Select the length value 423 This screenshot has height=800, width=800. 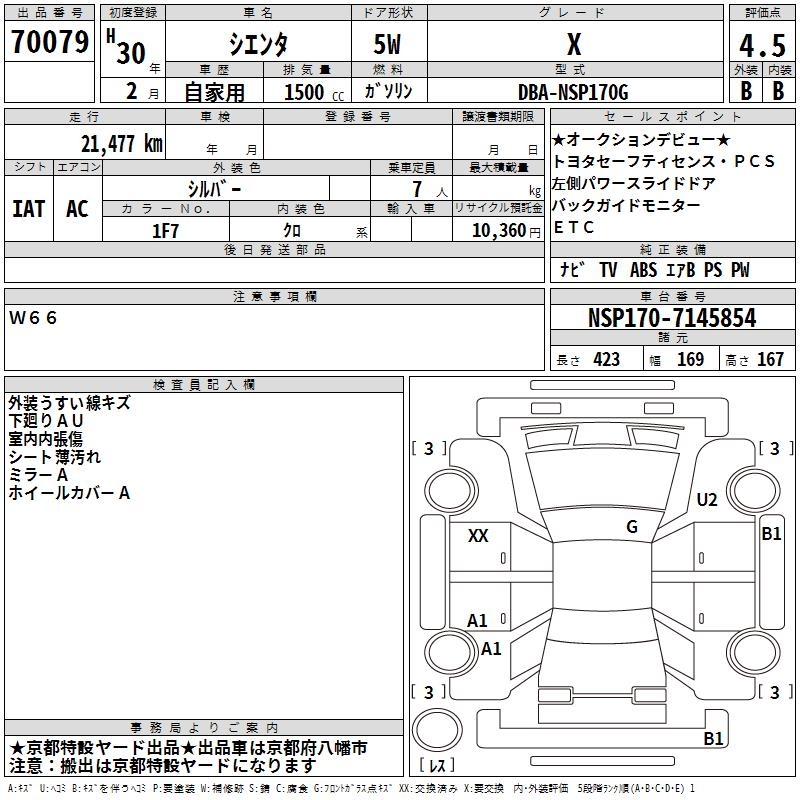pos(606,359)
